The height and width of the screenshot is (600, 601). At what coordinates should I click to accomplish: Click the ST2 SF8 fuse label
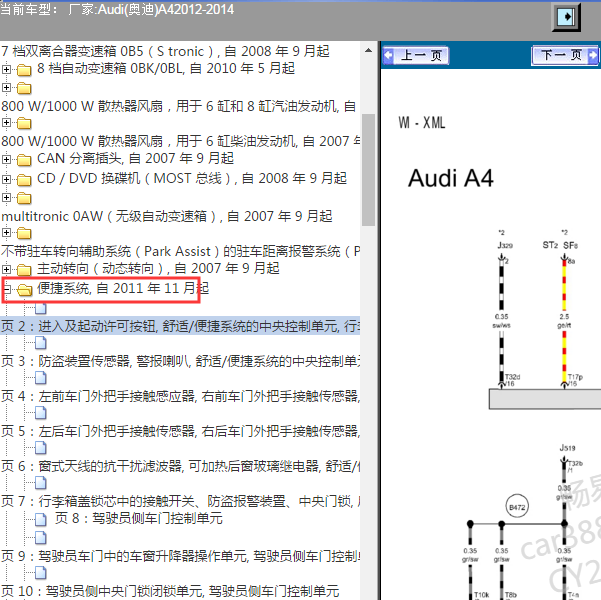(x=560, y=245)
